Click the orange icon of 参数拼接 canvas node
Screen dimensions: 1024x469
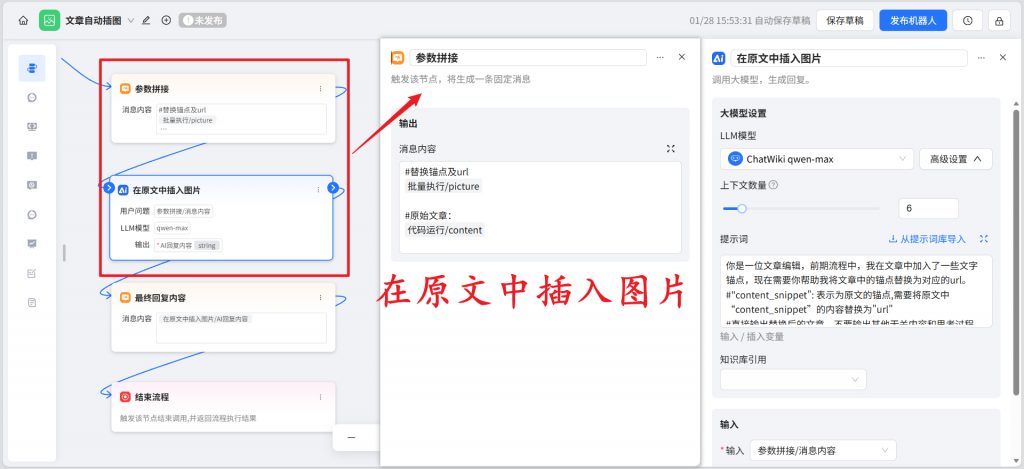coord(125,88)
